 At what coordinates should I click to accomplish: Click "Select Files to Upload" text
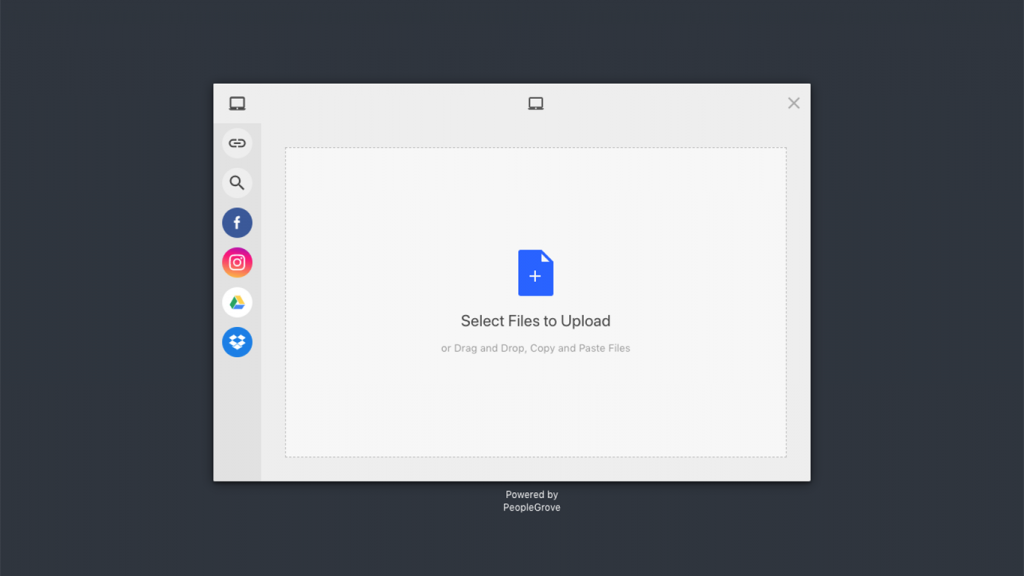536,321
